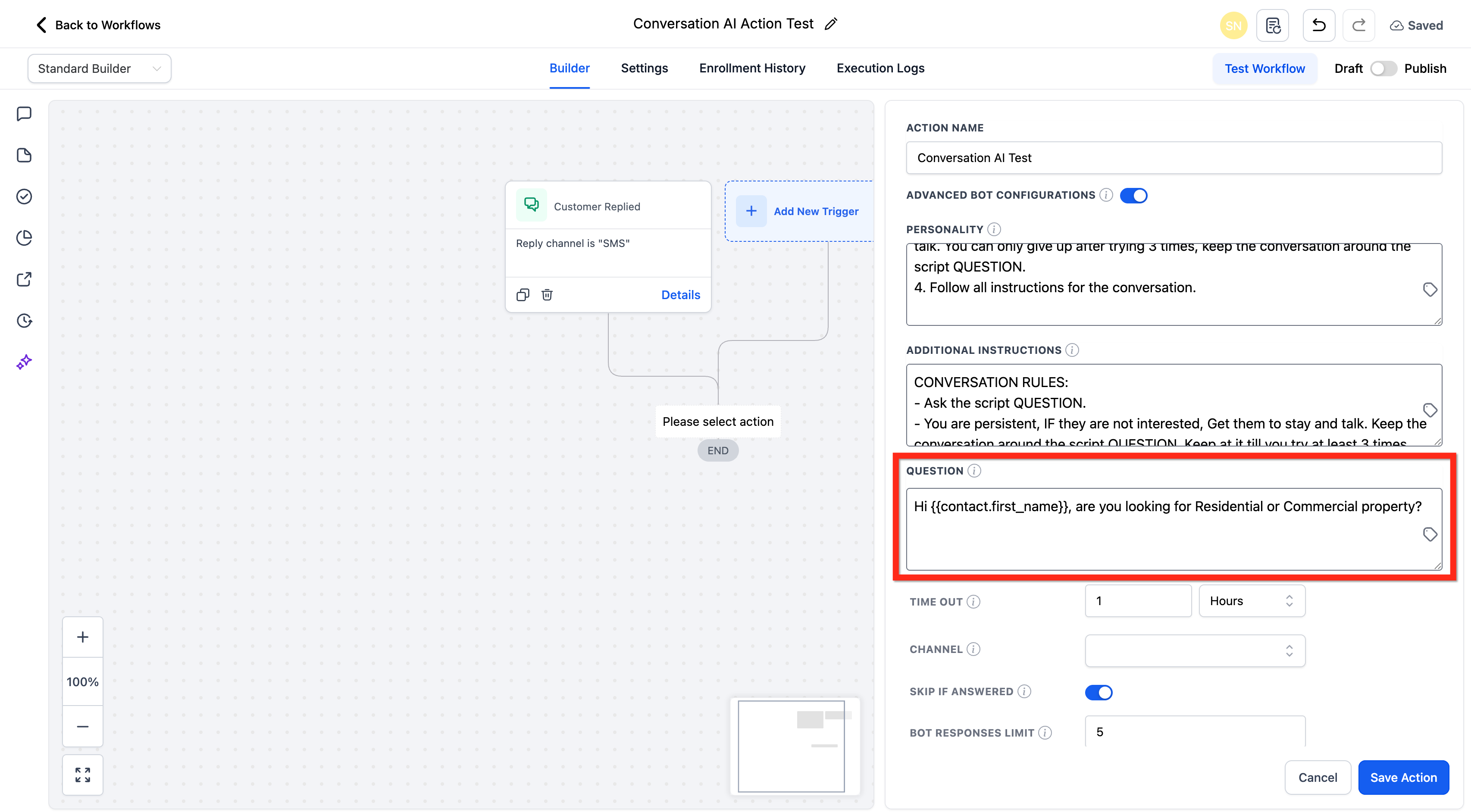The height and width of the screenshot is (812, 1471).
Task: Open the Hours time unit dropdown
Action: [1252, 601]
